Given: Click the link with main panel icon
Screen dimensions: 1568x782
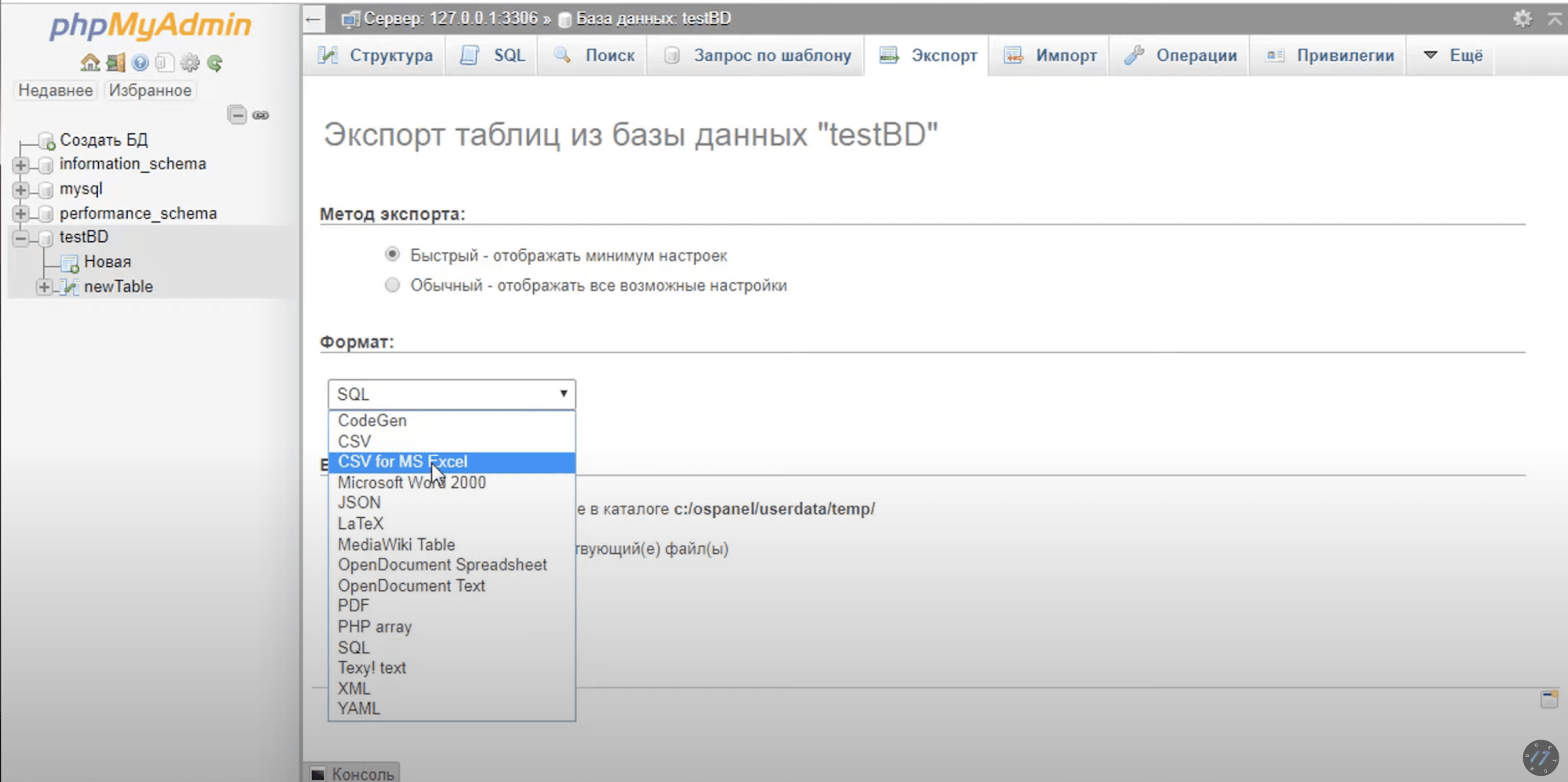Looking at the screenshot, I should 261,115.
